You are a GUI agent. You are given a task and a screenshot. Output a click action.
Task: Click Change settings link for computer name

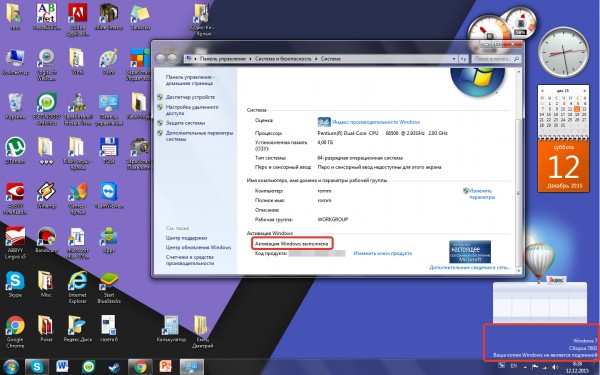coord(481,194)
